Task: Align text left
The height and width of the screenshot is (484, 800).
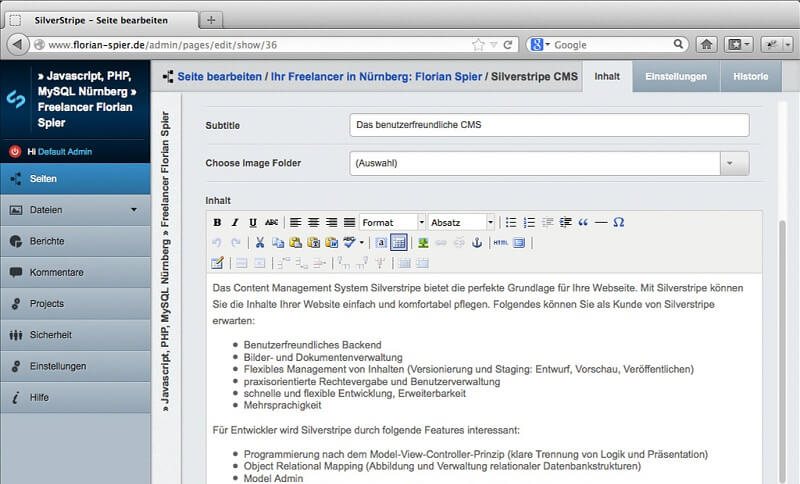Action: click(295, 222)
